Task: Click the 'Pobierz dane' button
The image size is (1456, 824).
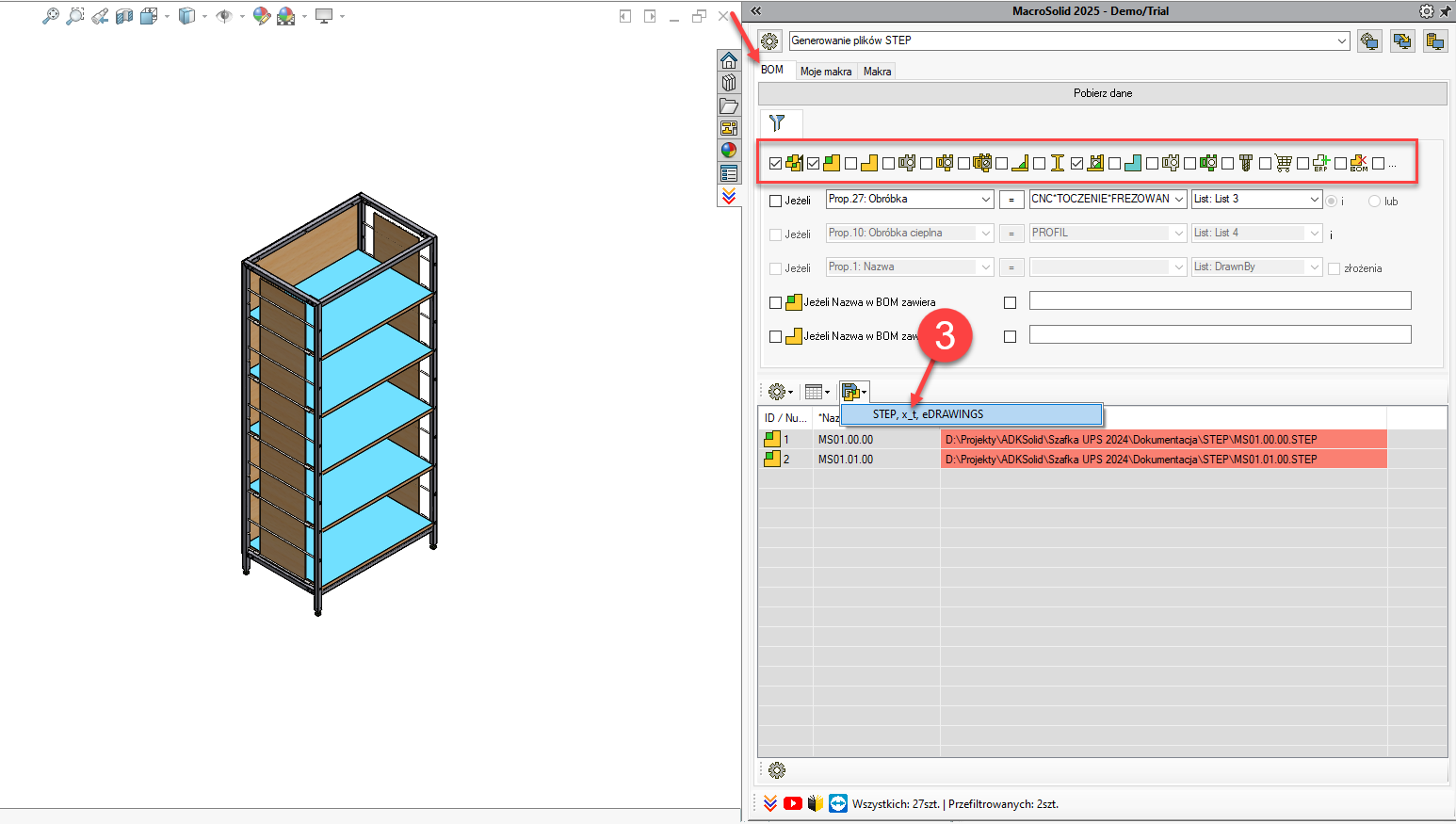Action: click(1103, 93)
